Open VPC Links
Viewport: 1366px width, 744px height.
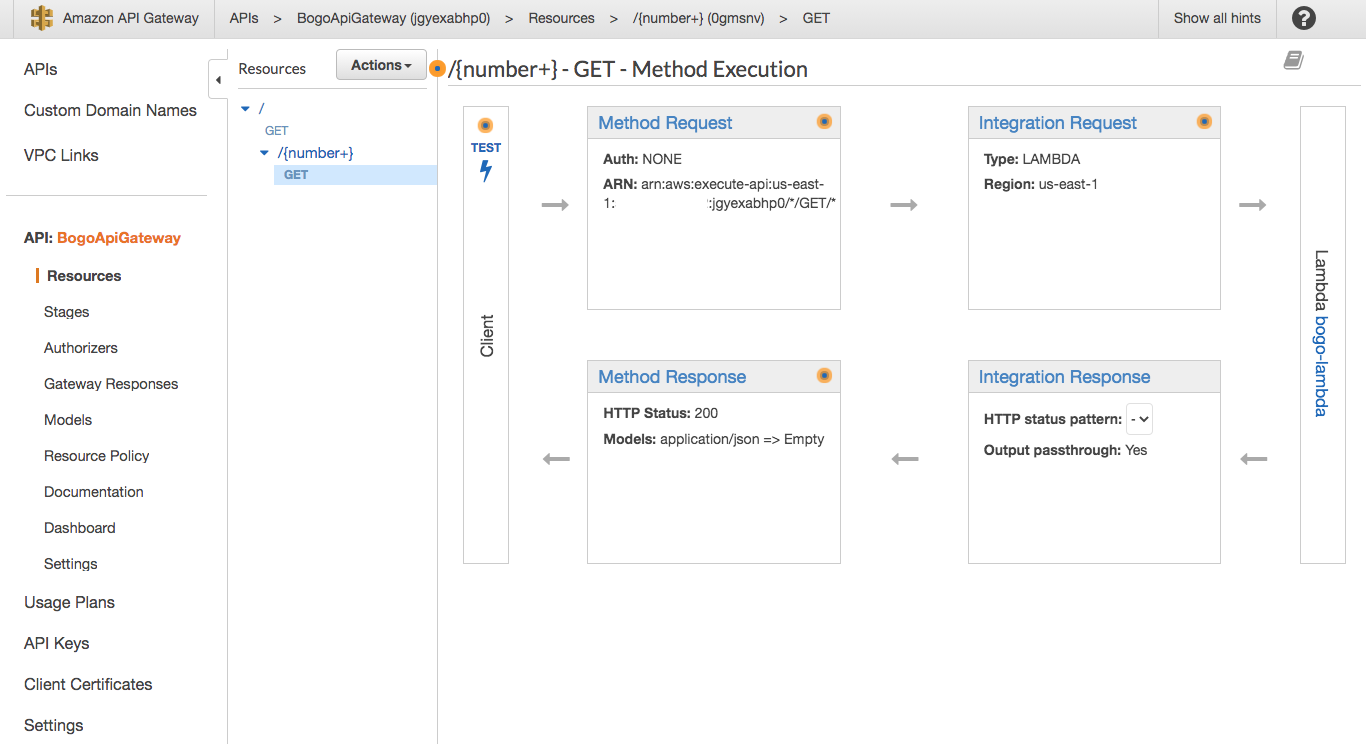pyautogui.click(x=61, y=155)
